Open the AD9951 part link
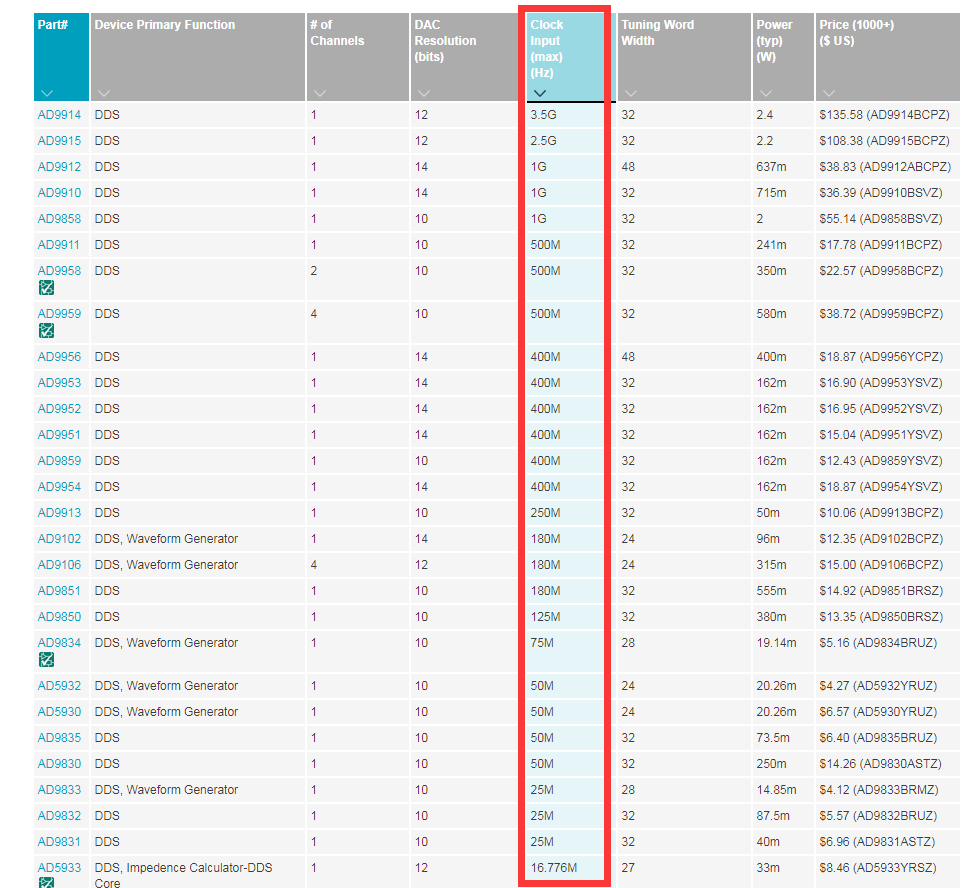 coord(59,435)
